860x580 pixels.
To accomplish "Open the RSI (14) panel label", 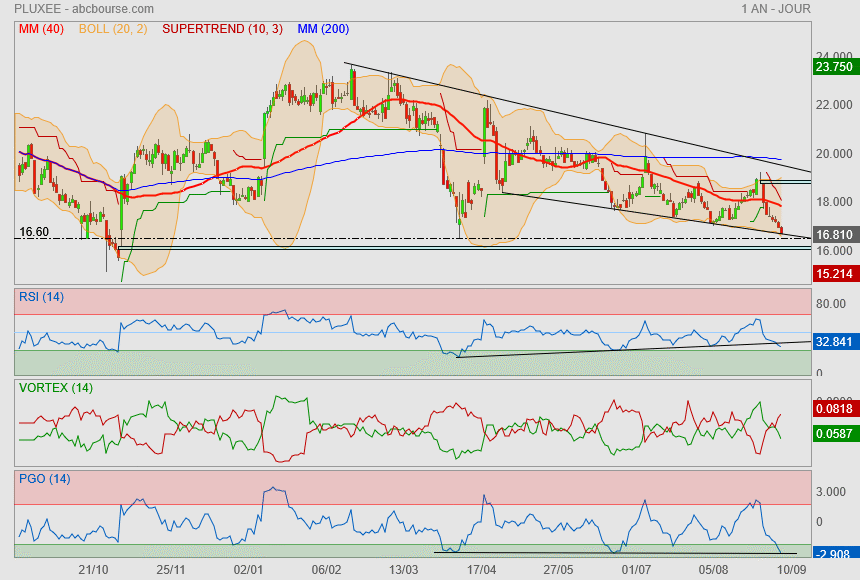I will (42, 296).
